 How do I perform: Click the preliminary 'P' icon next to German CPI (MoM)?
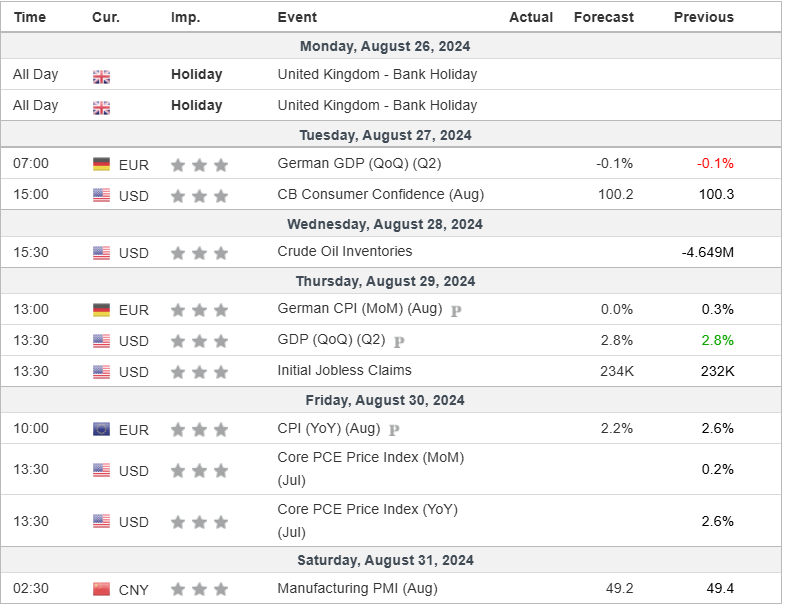click(456, 311)
